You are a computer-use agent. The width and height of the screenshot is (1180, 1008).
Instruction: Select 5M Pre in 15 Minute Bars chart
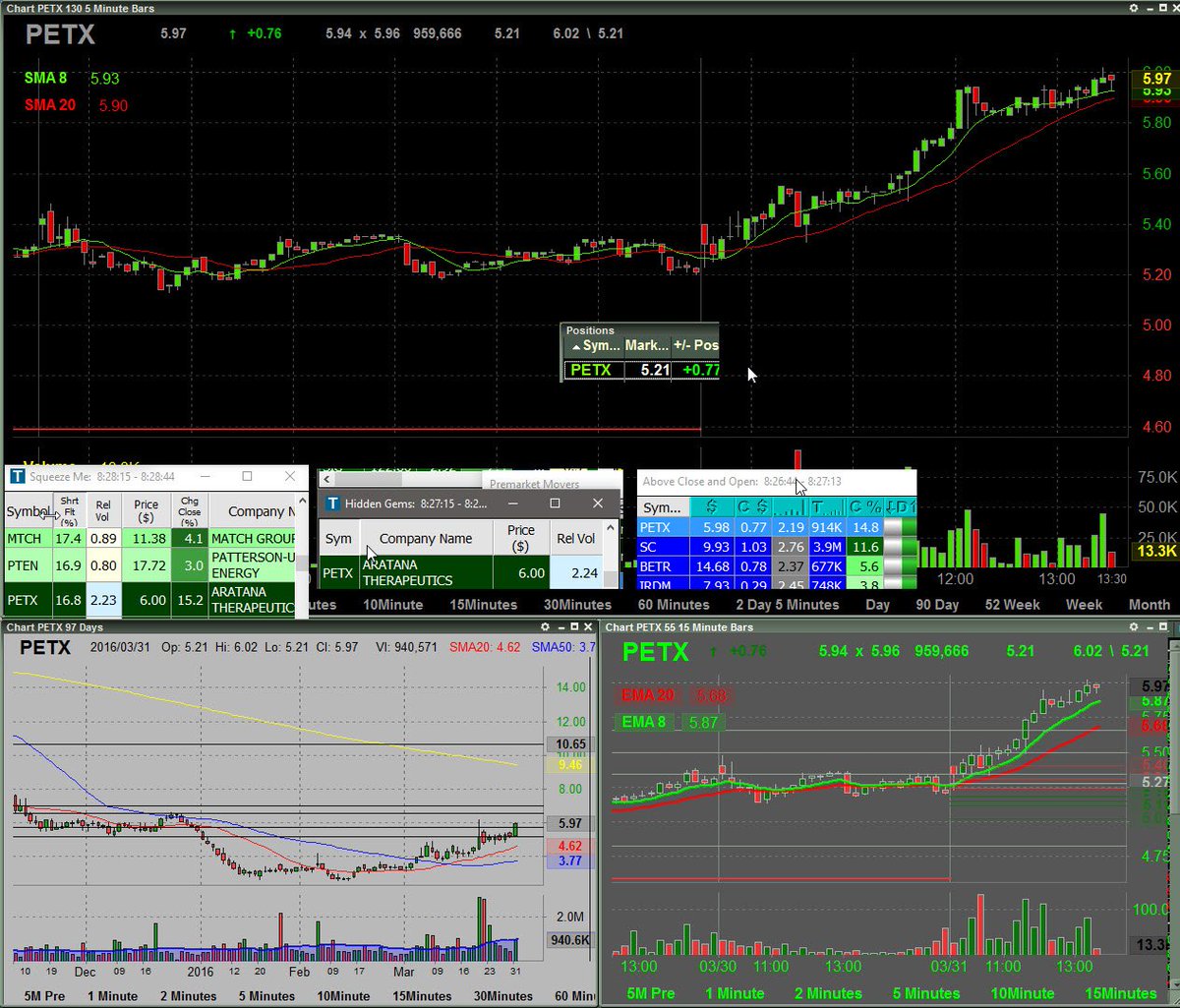[x=650, y=993]
